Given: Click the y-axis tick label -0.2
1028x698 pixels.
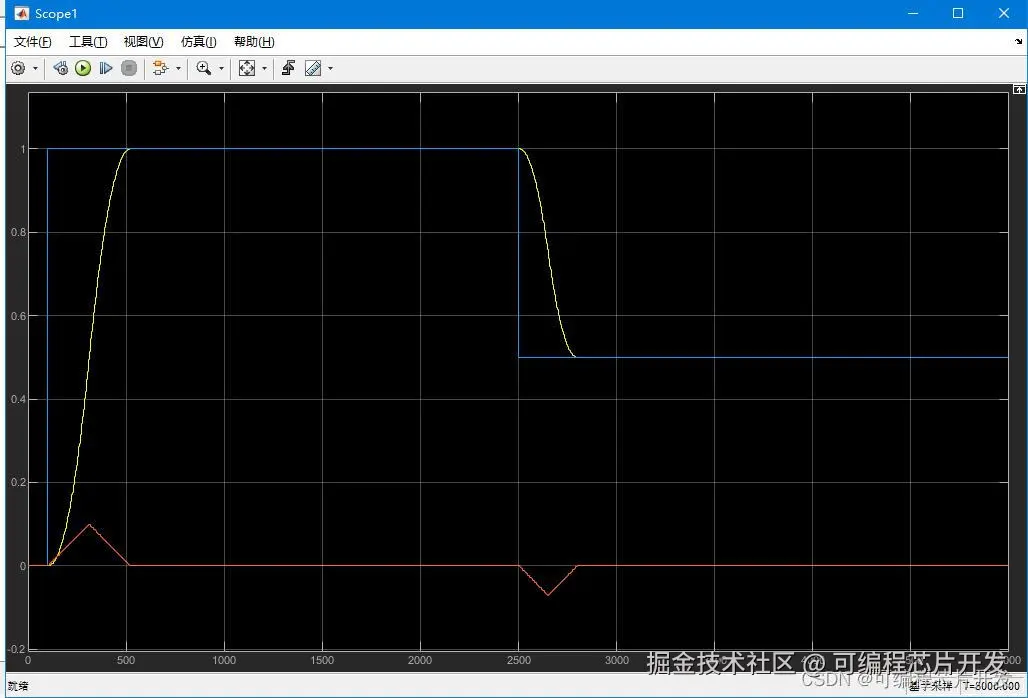Looking at the screenshot, I should (x=16, y=650).
